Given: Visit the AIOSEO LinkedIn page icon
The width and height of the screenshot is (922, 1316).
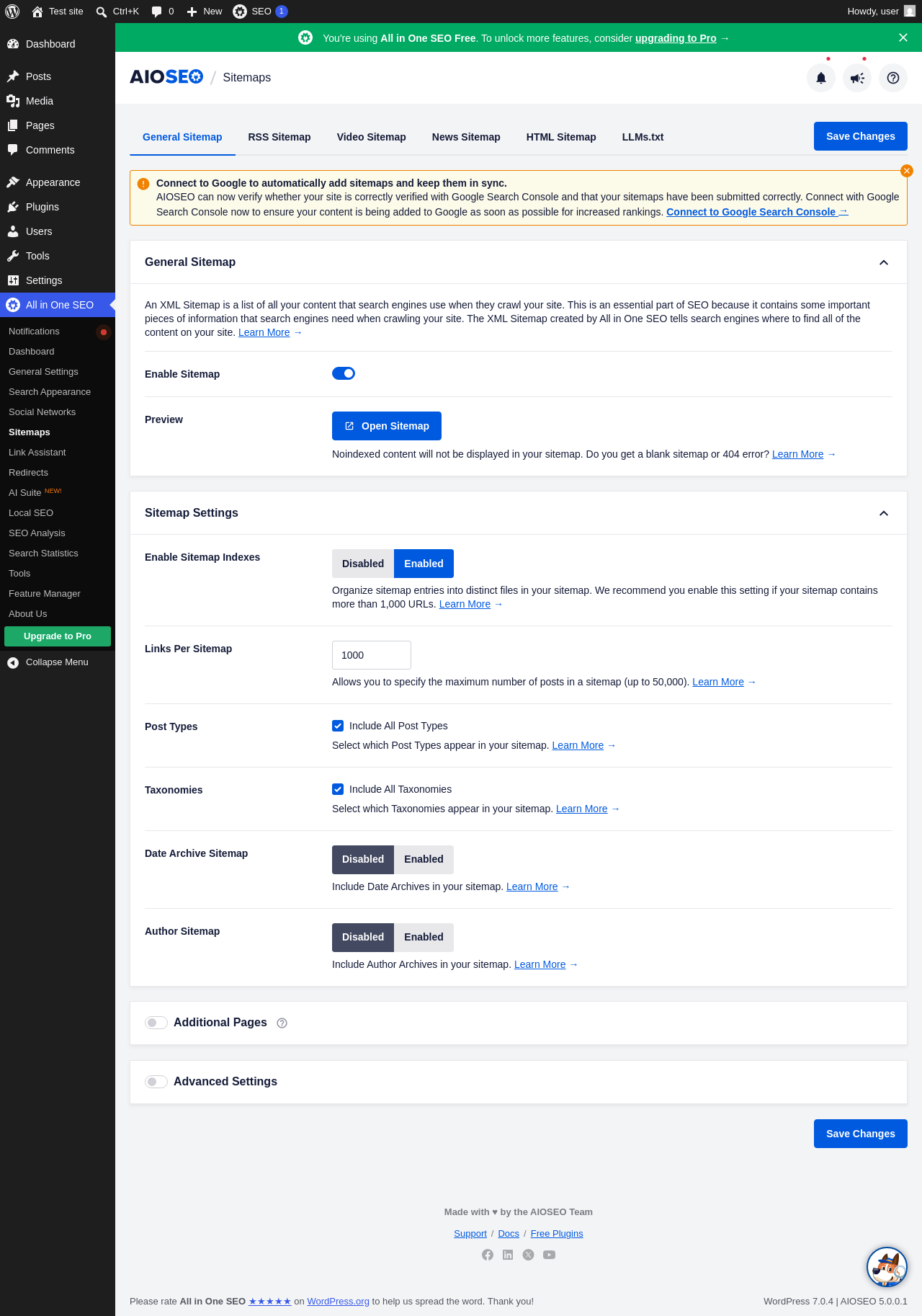Looking at the screenshot, I should point(508,1255).
